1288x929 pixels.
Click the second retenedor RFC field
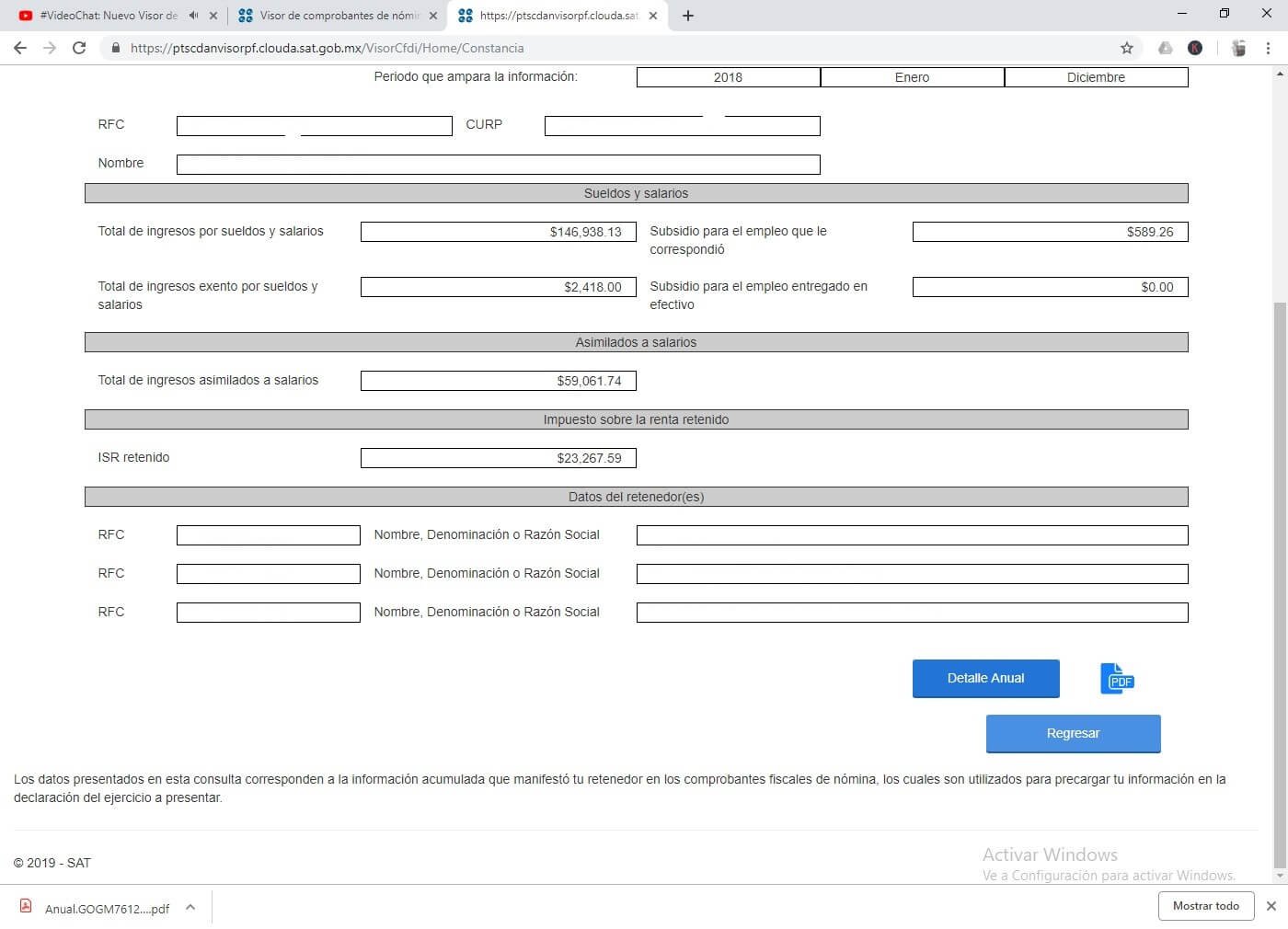pos(268,574)
